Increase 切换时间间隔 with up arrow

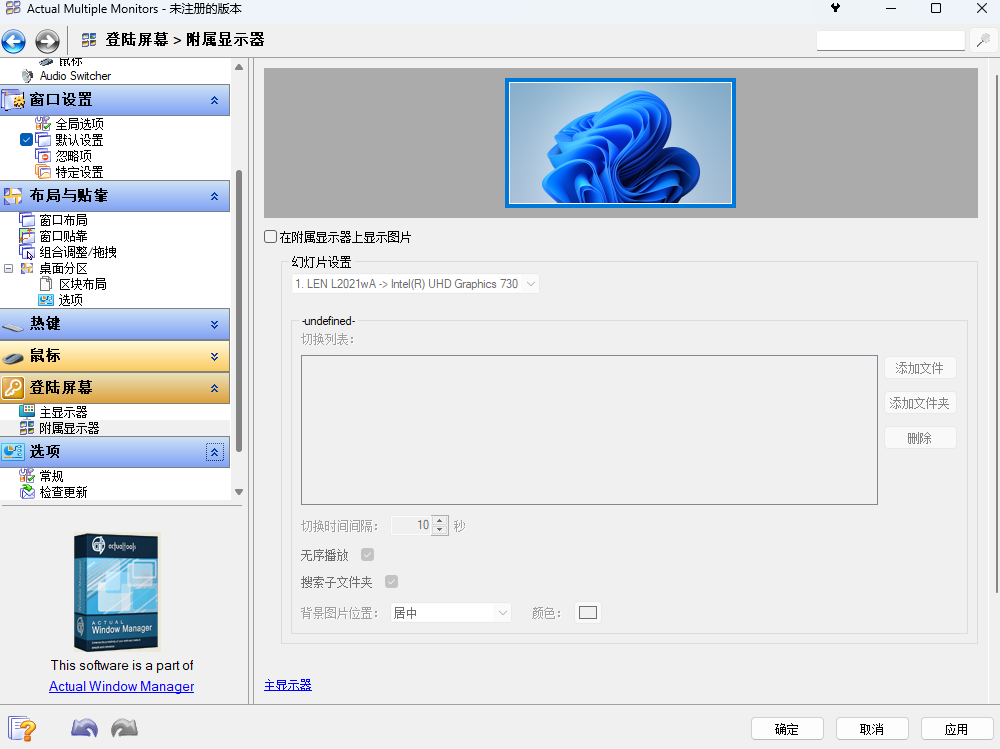point(439,521)
